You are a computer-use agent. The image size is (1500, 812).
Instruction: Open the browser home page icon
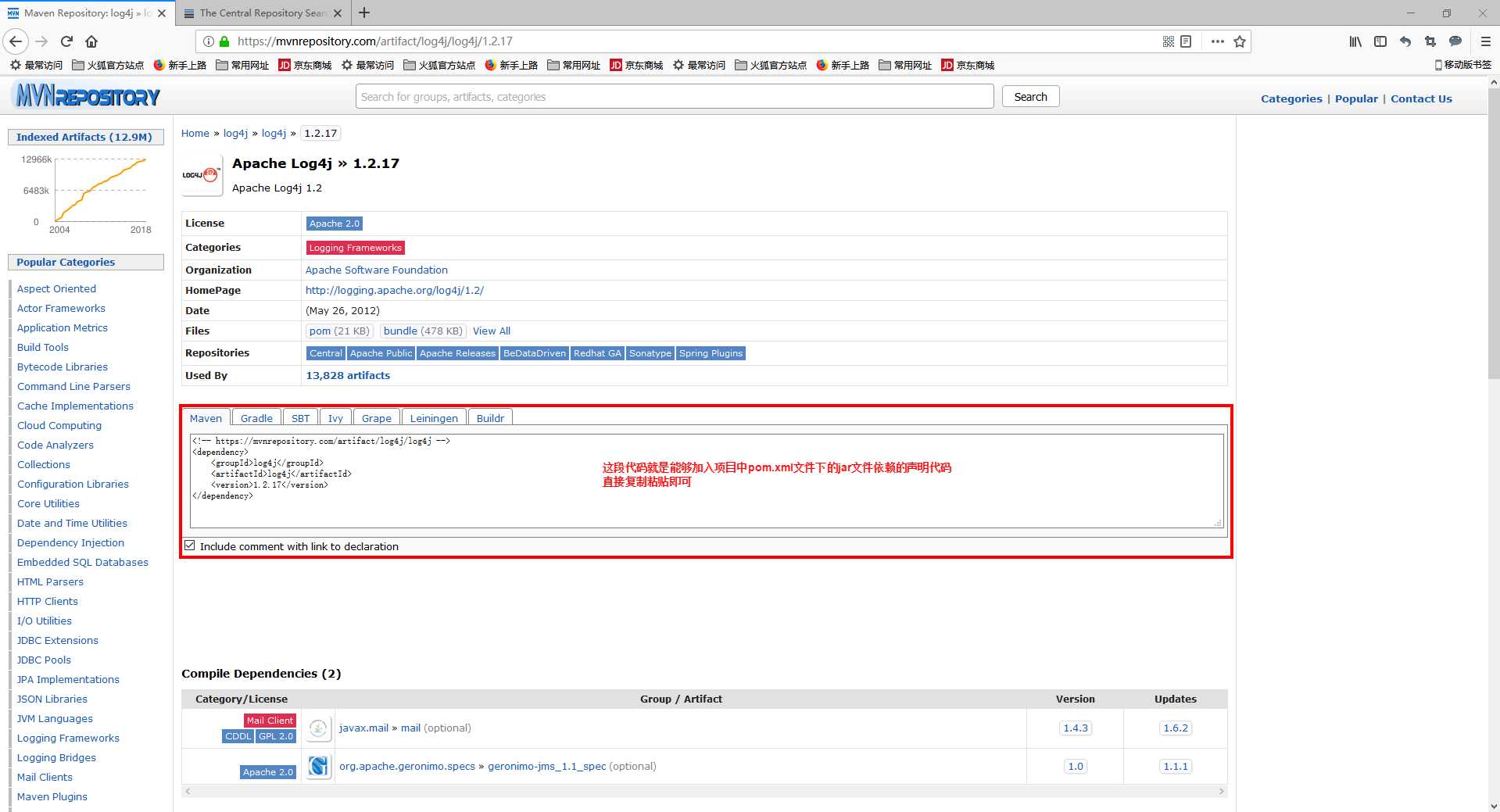91,41
